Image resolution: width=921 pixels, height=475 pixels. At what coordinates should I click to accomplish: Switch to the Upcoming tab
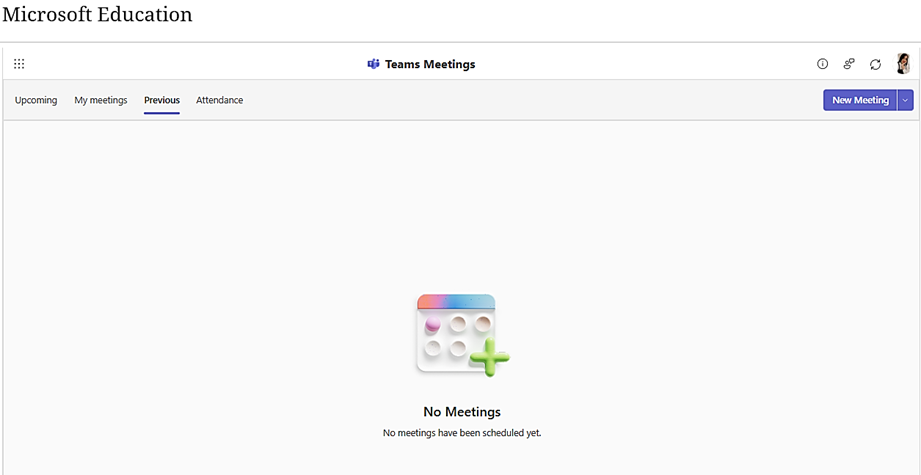36,100
